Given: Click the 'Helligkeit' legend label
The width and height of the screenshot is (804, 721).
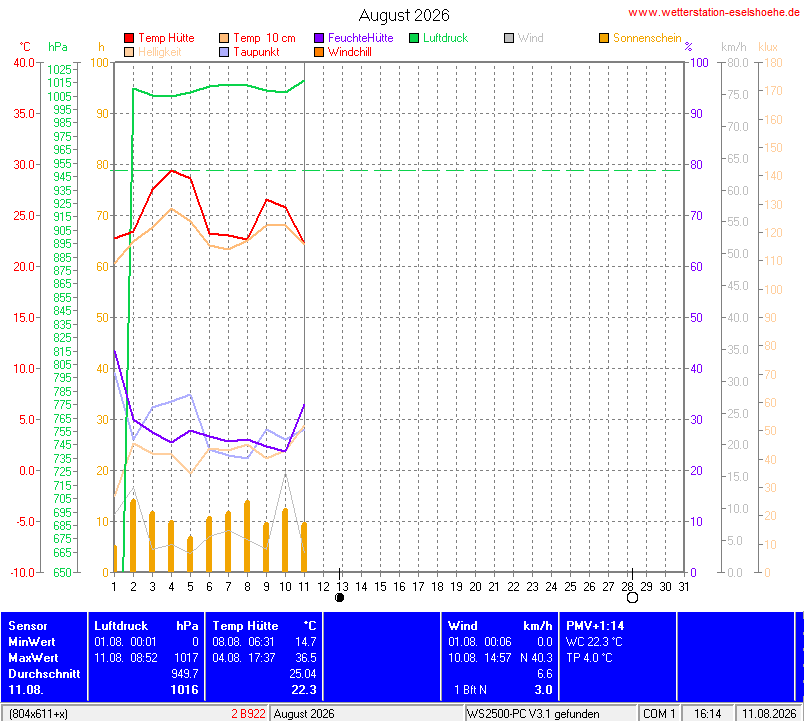Looking at the screenshot, I should point(159,52).
